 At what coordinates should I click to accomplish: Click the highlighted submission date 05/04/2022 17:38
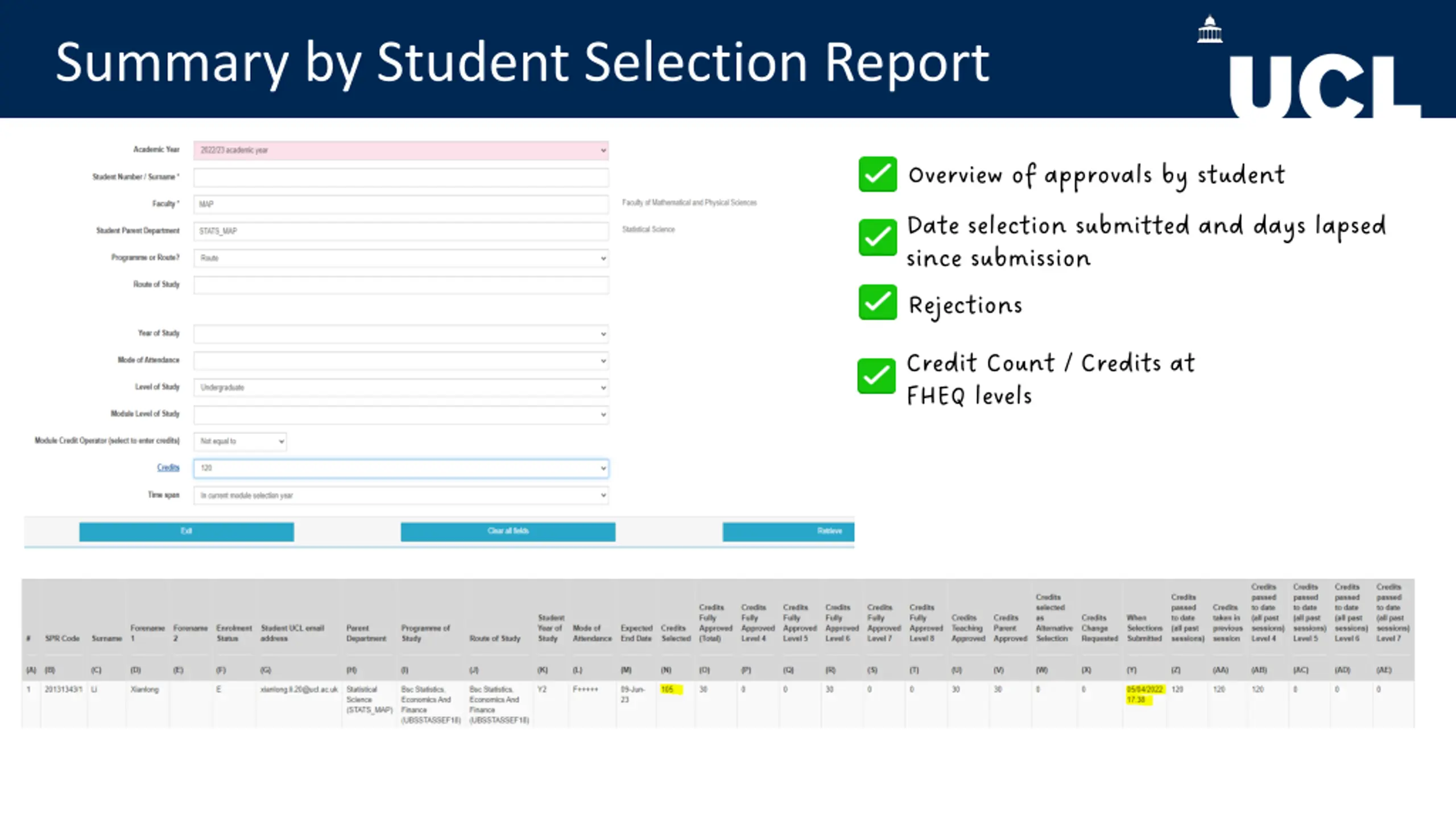tap(1145, 694)
